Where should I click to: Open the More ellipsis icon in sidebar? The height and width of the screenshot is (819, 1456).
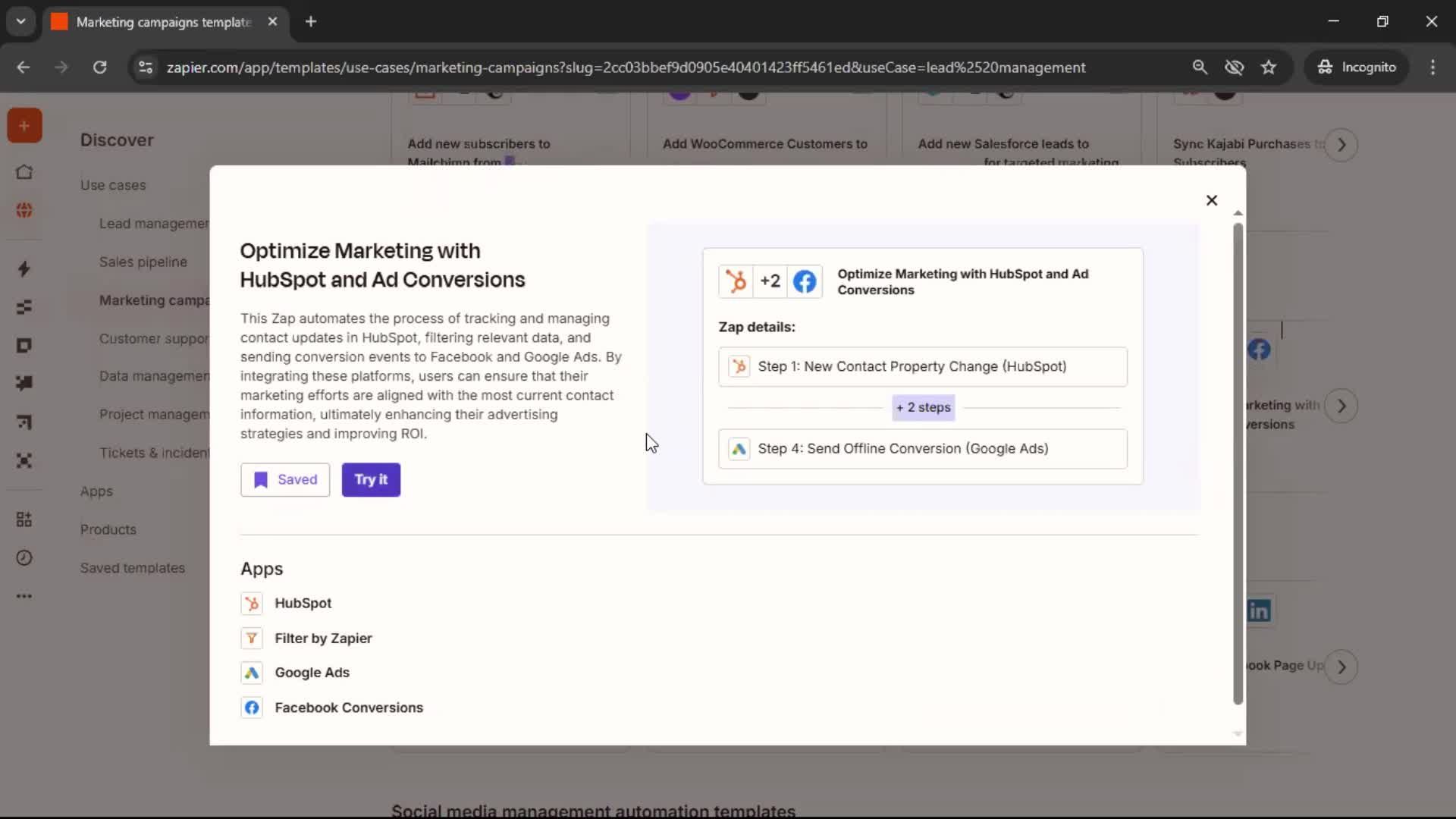(24, 596)
